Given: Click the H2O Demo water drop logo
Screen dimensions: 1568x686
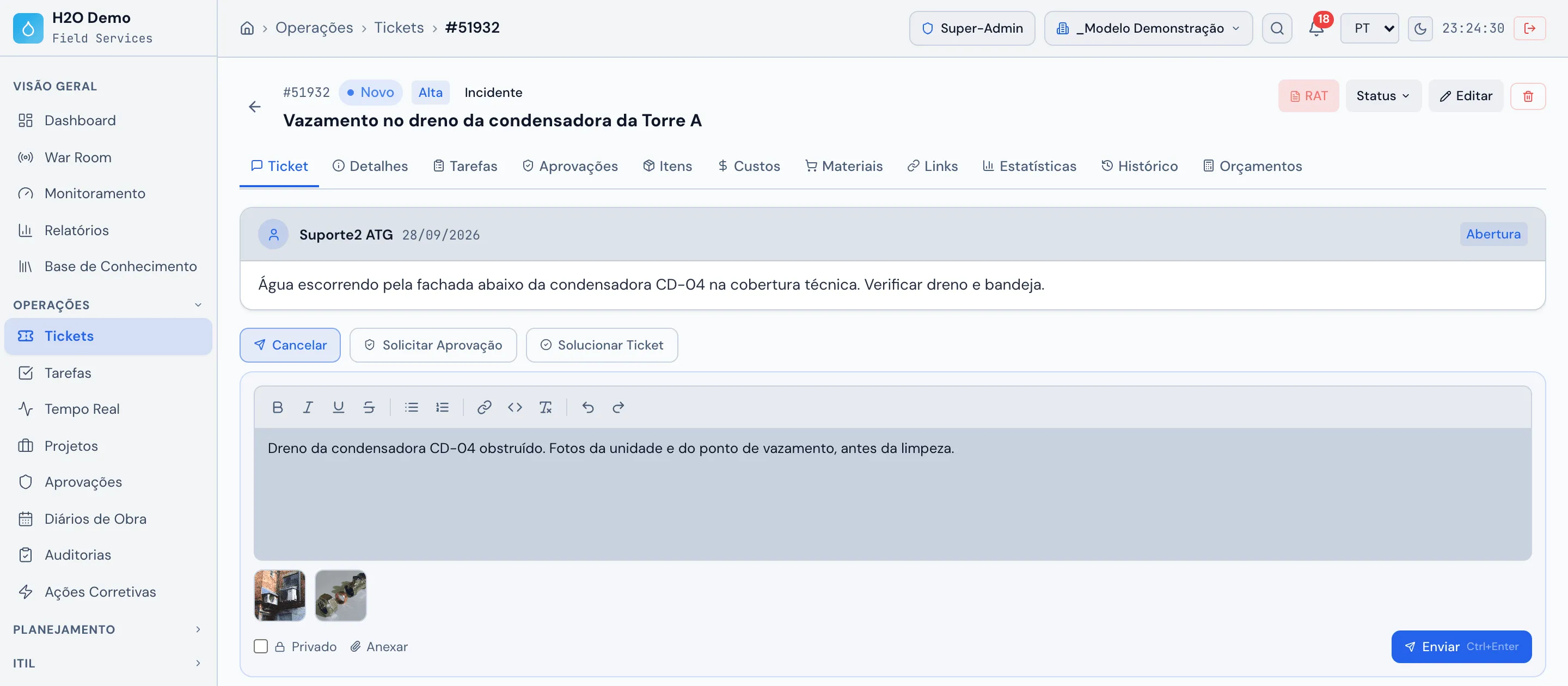Looking at the screenshot, I should click(28, 28).
